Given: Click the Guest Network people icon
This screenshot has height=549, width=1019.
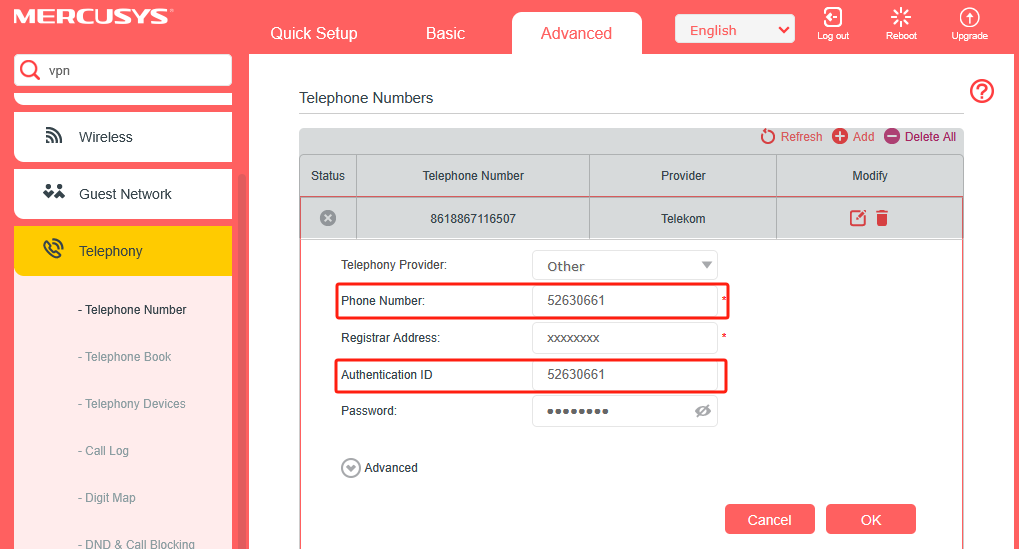Looking at the screenshot, I should click(54, 192).
